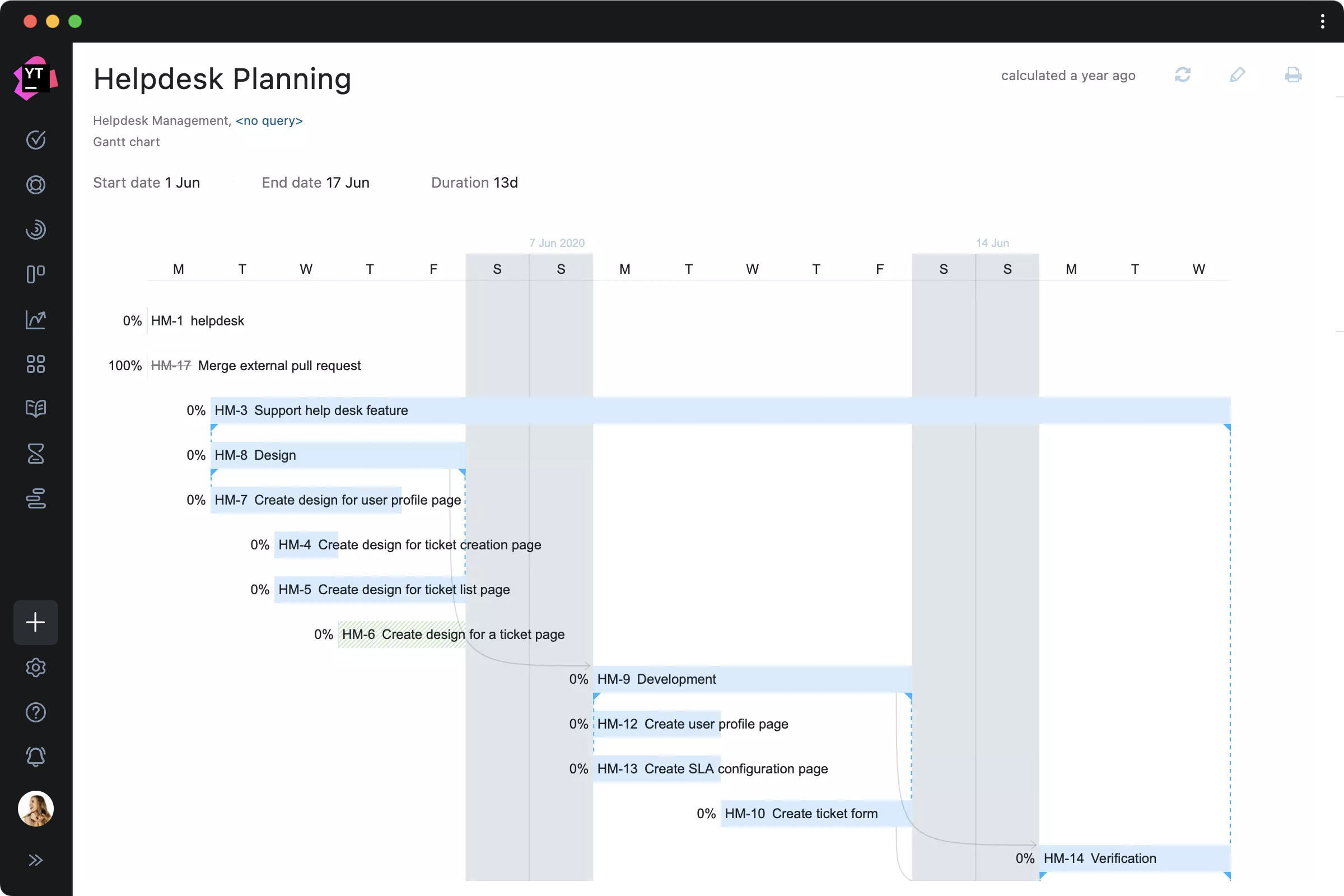Click the add new item button
Viewport: 1344px width, 896px height.
click(x=35, y=622)
